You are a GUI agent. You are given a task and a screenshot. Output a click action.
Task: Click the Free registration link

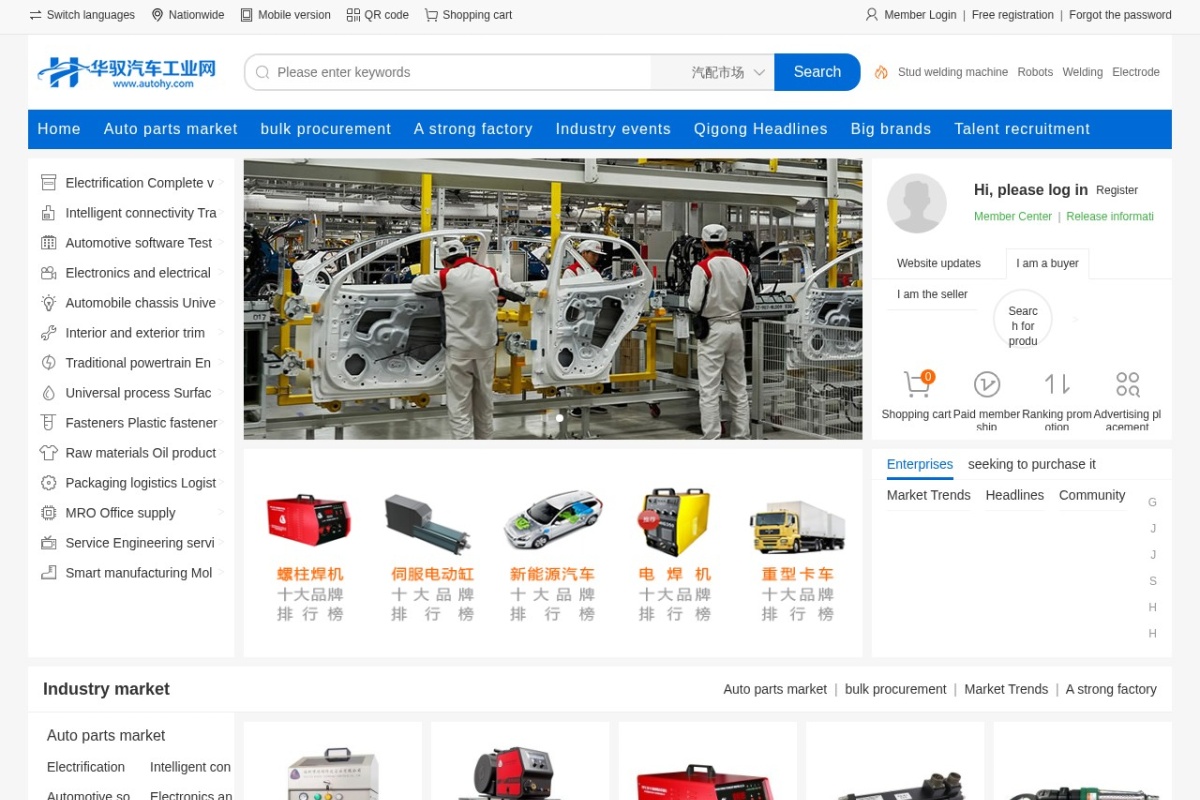[1013, 15]
